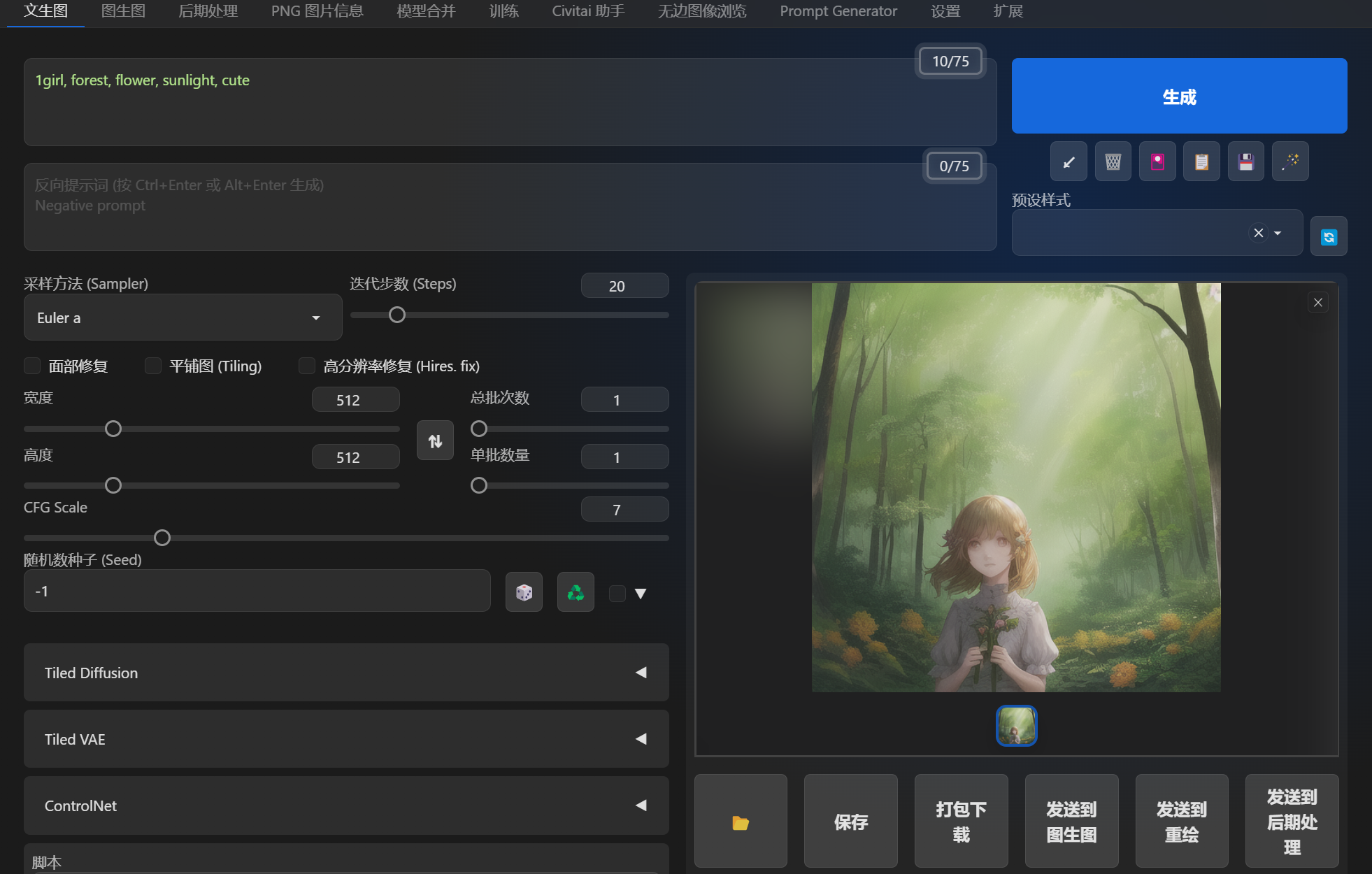This screenshot has width=1372, height=874.
Task: Open the Prompt Generator tab
Action: click(x=838, y=11)
